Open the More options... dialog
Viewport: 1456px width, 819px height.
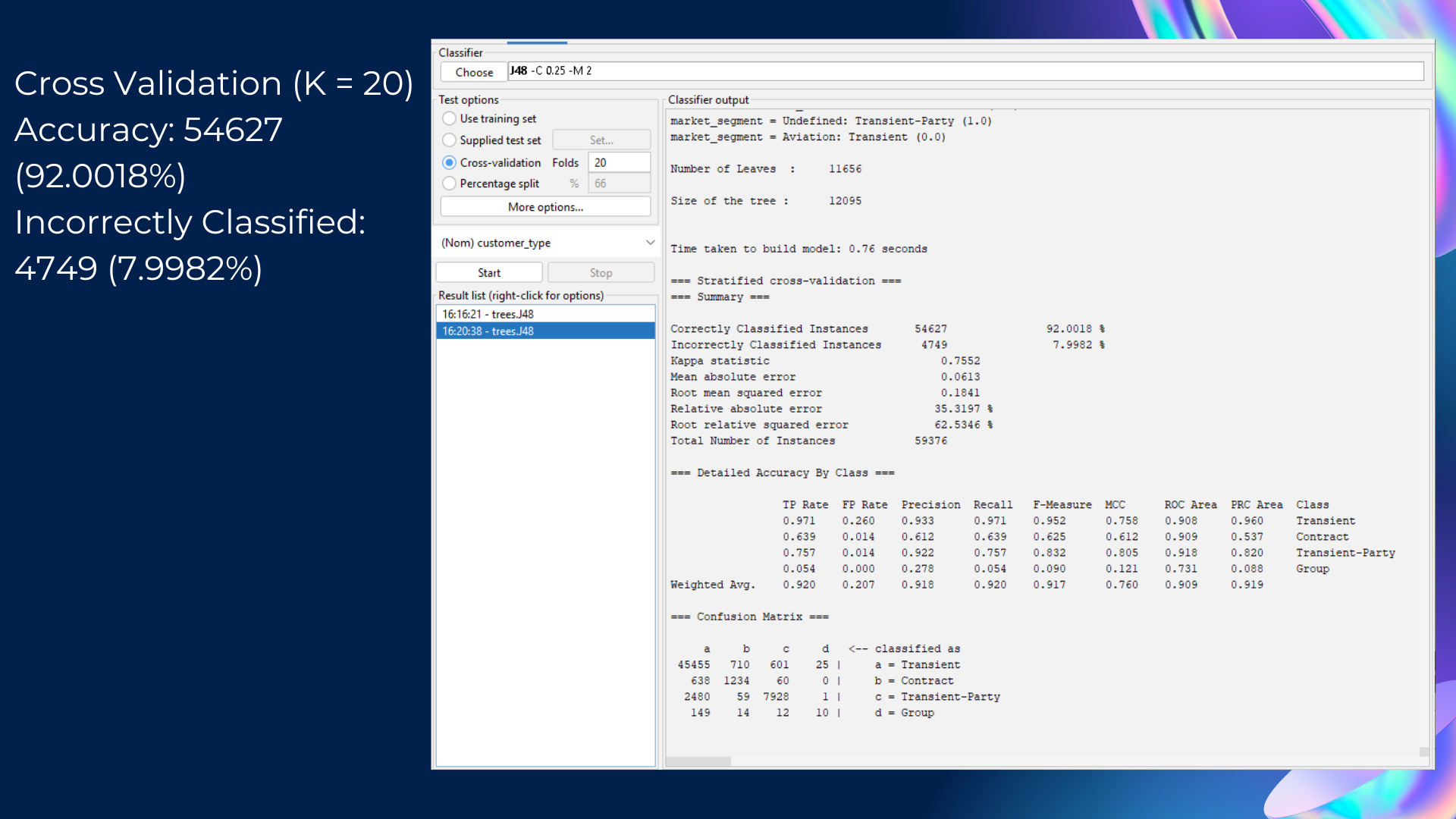[x=545, y=207]
